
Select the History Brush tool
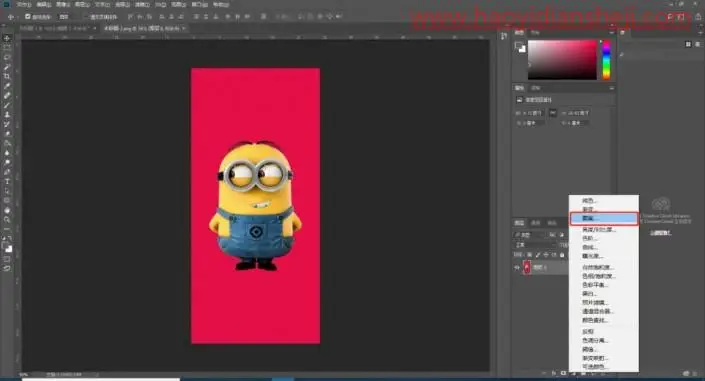pos(7,124)
